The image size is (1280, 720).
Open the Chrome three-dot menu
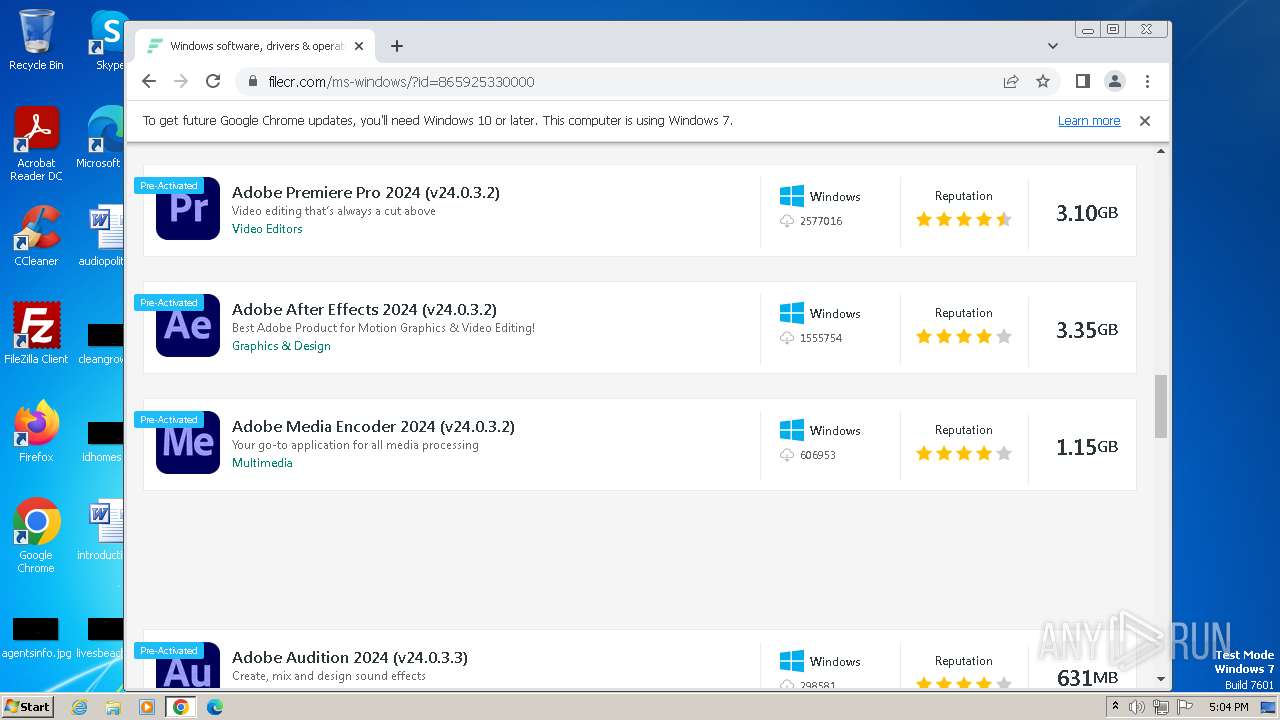[1147, 81]
